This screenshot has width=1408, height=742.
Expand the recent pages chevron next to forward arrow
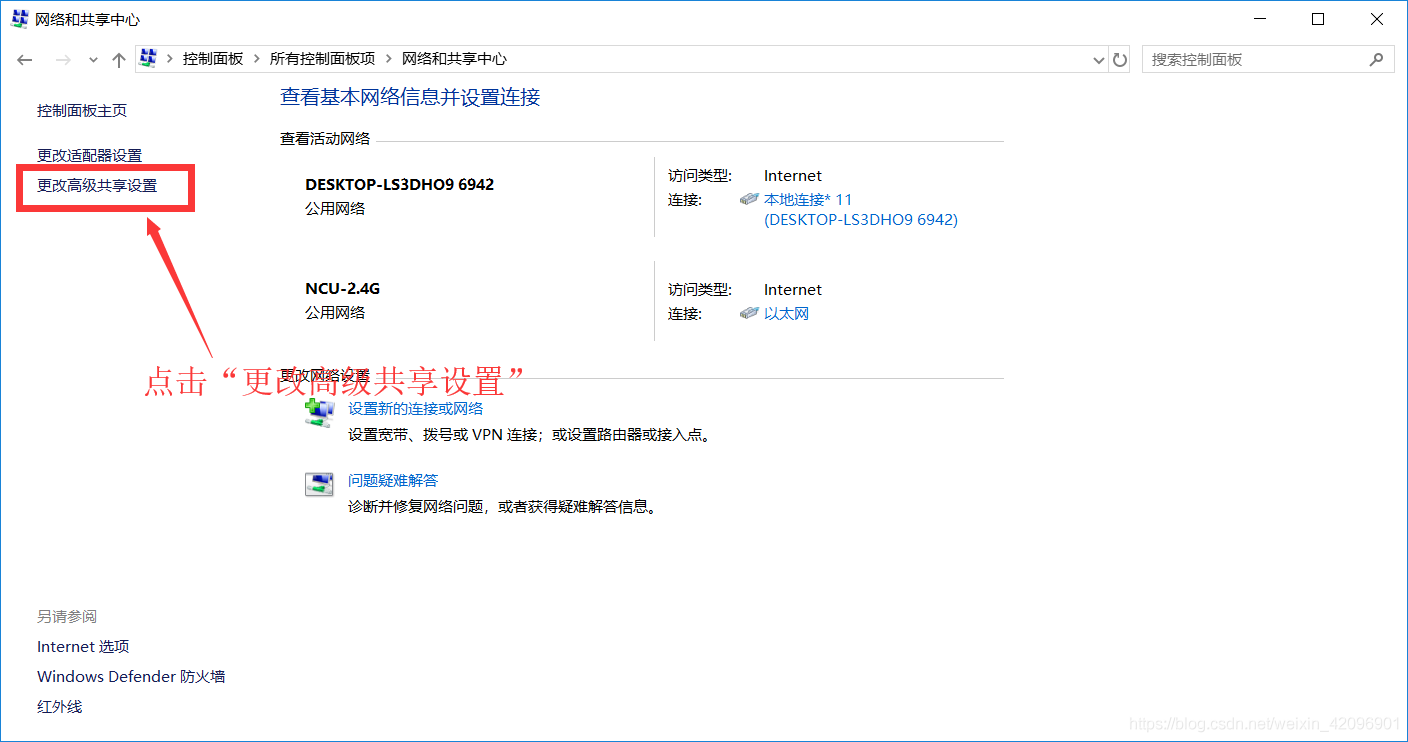click(92, 59)
